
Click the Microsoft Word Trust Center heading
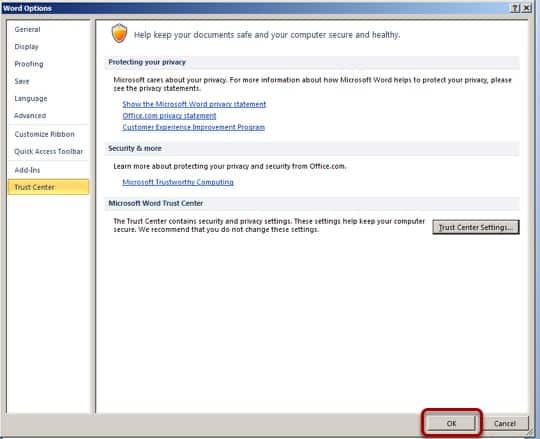[x=156, y=203]
